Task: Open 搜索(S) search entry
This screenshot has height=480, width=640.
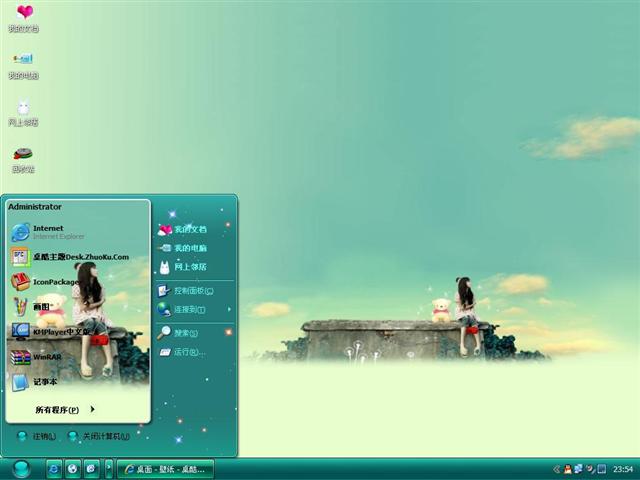Action: pyautogui.click(x=178, y=333)
